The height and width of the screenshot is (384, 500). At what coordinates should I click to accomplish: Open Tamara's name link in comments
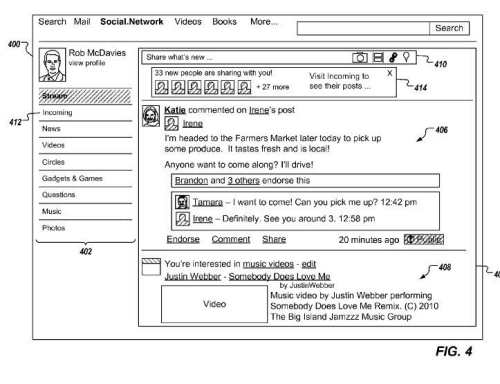pyautogui.click(x=208, y=202)
